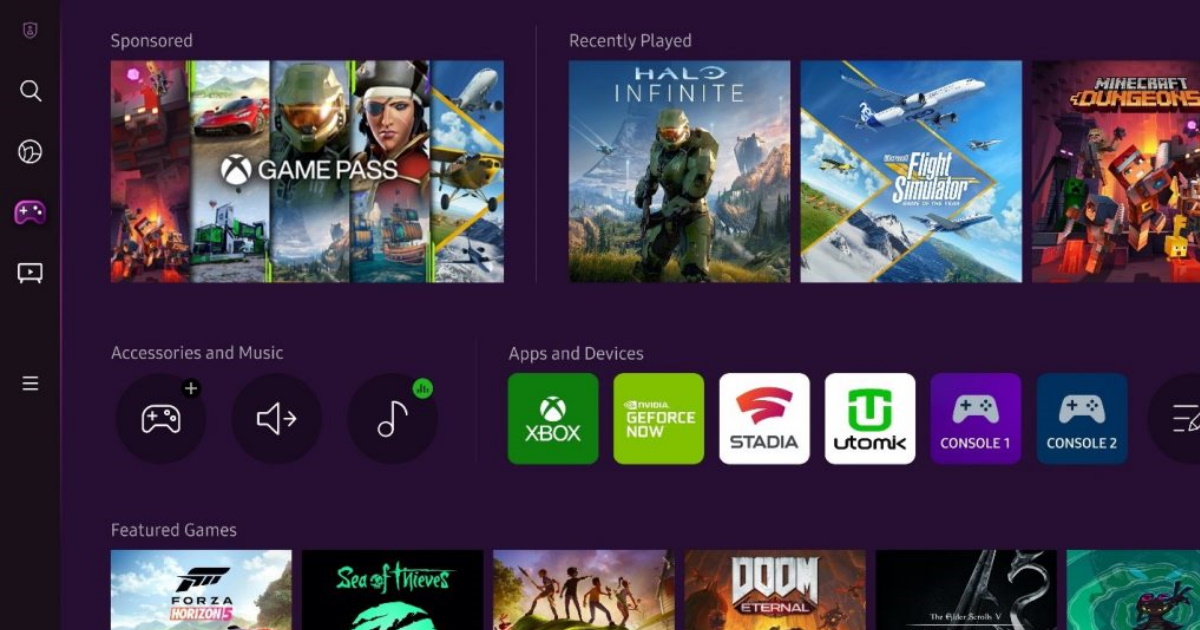Image resolution: width=1200 pixels, height=630 pixels.
Task: Open the search icon in the sidebar
Action: [30, 91]
